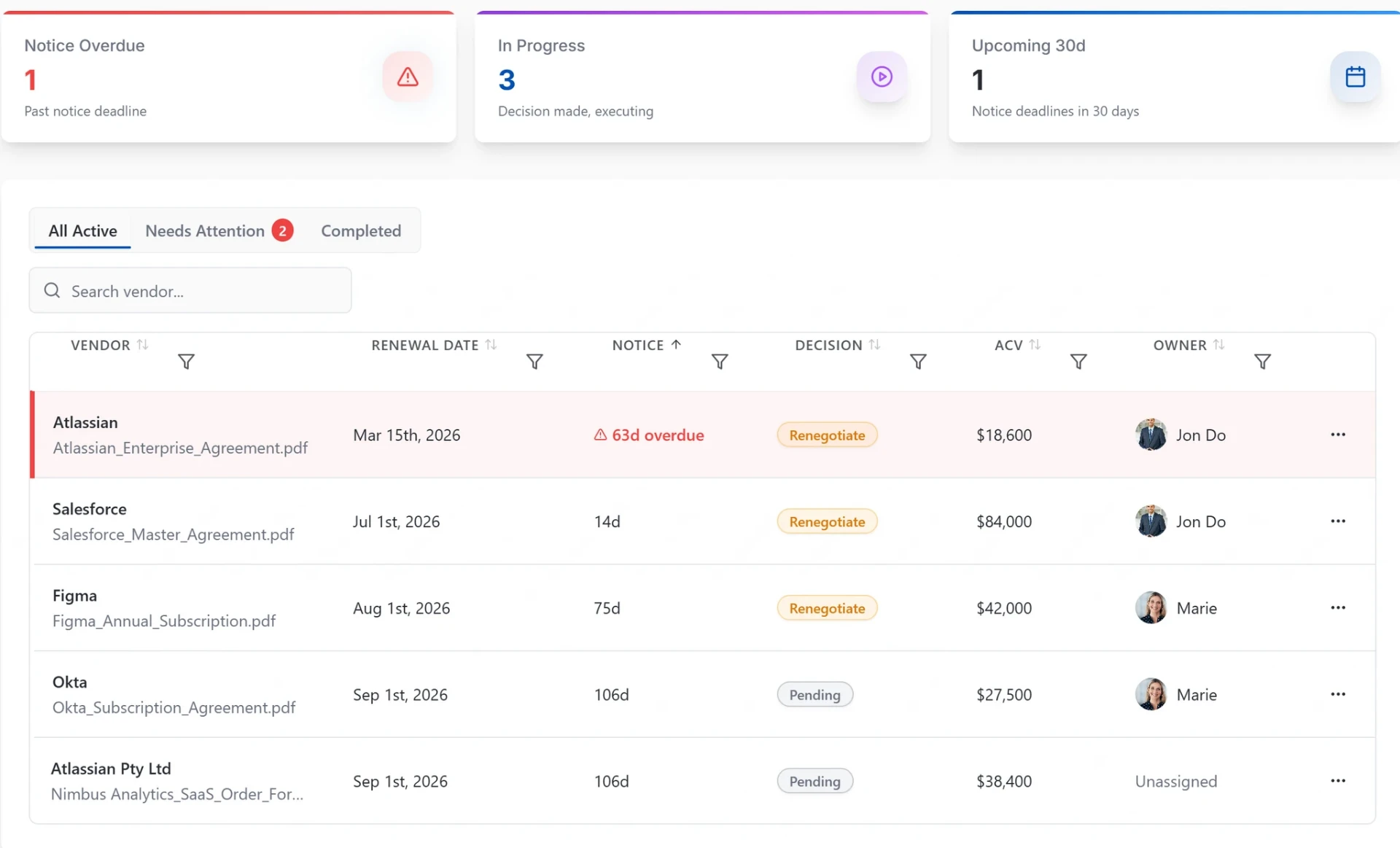Click the Renegotiate badge for Atlassian
The height and width of the screenshot is (848, 1400).
827,435
